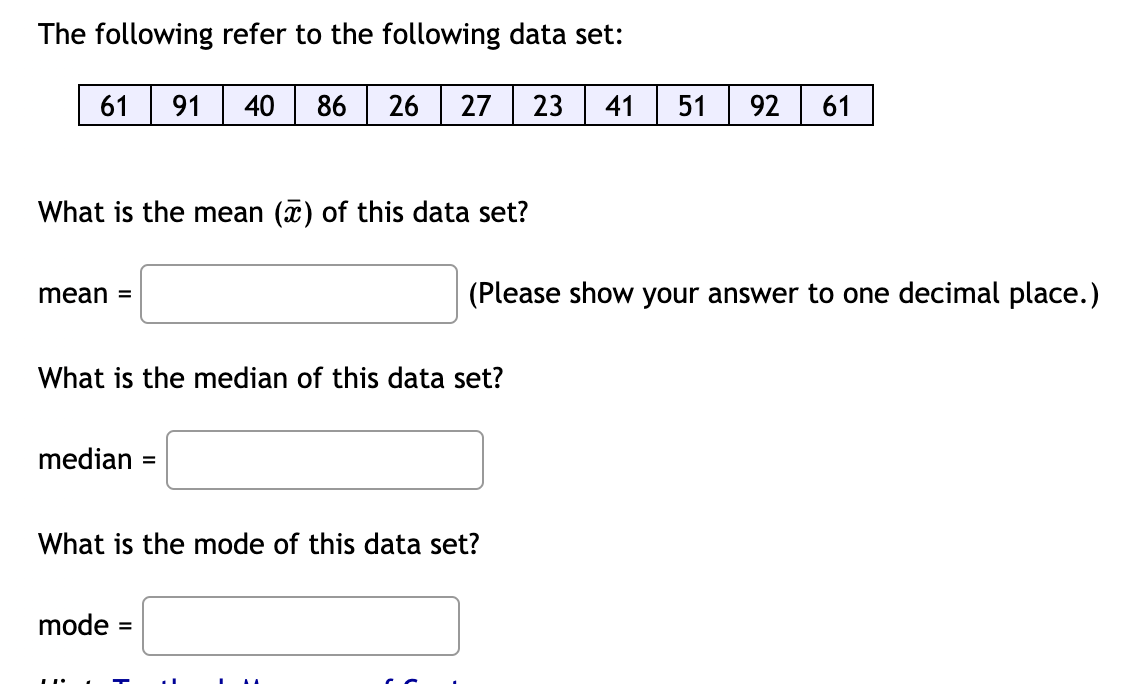Click the median question text
The width and height of the screenshot is (1146, 684).
click(x=270, y=378)
